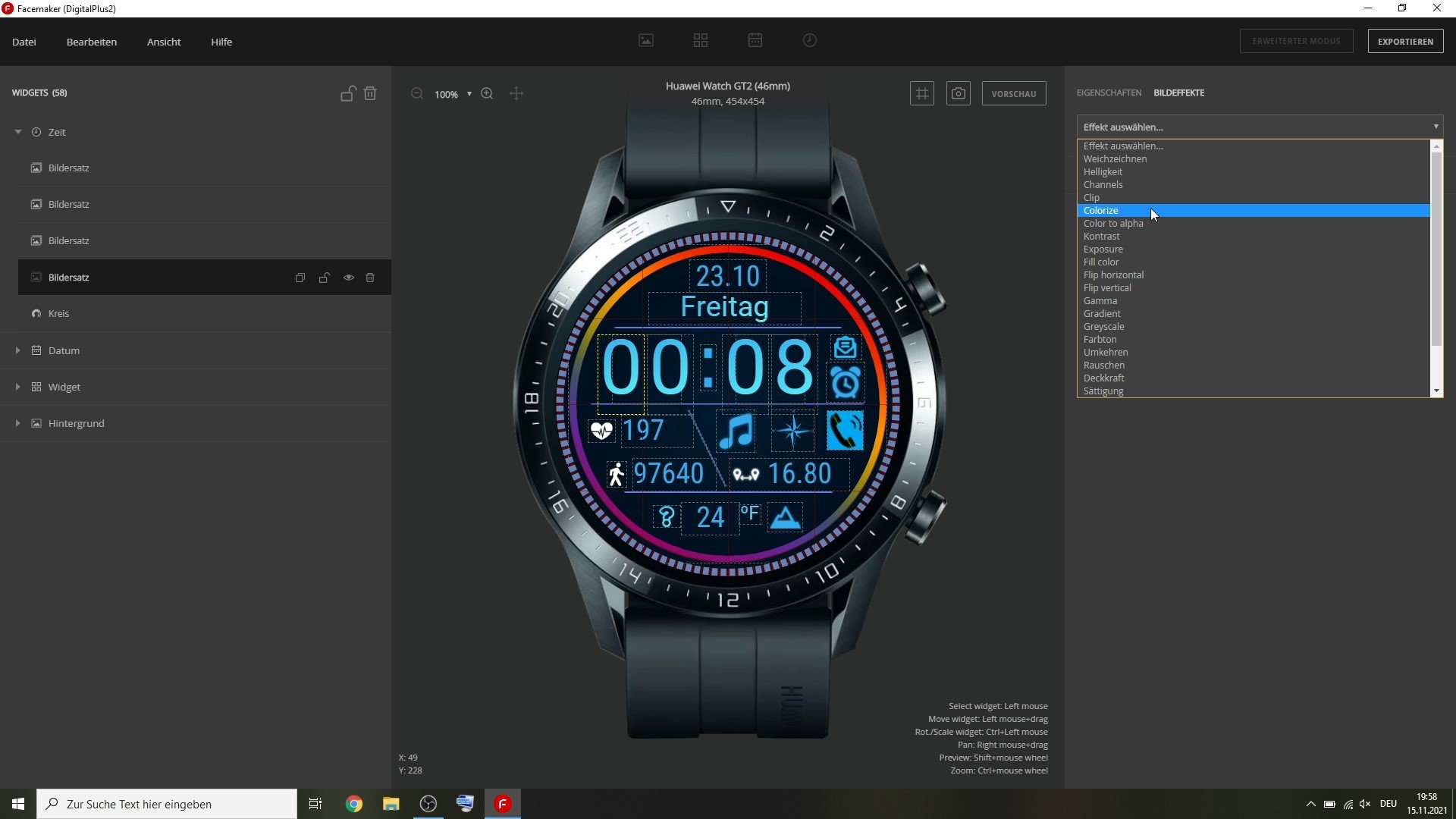Choose Kontrast from the effect list
Viewport: 1456px width, 819px height.
point(1254,236)
